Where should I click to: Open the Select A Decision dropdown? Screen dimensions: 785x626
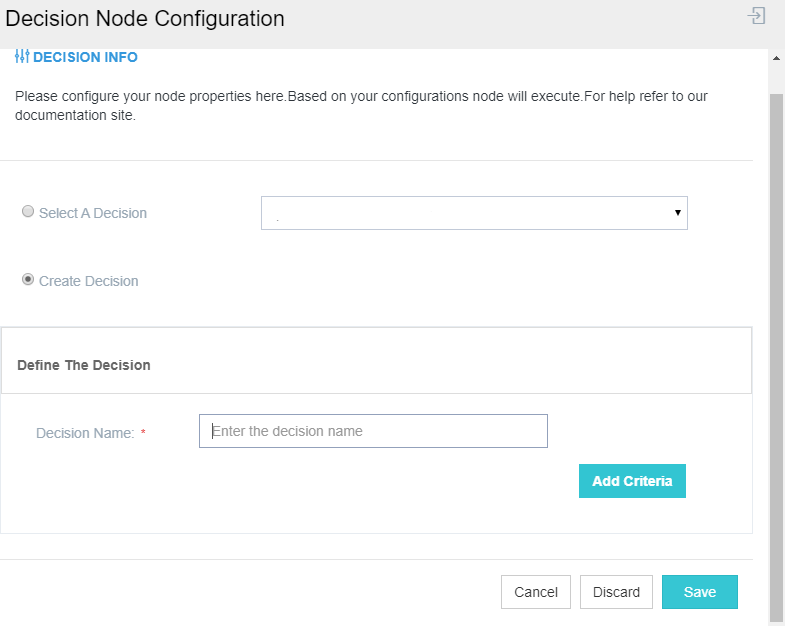(474, 213)
